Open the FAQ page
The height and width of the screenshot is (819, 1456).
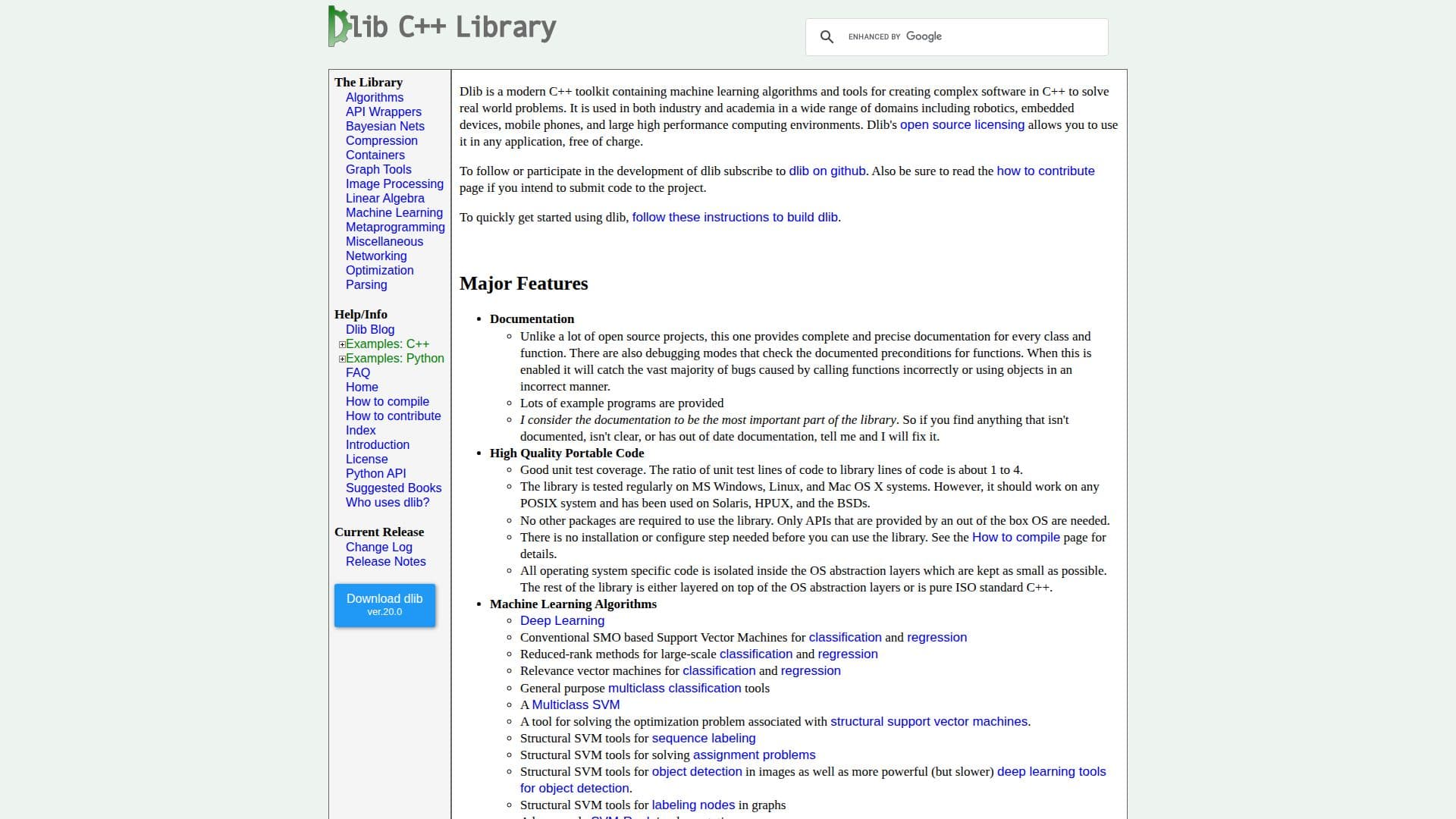tap(358, 372)
